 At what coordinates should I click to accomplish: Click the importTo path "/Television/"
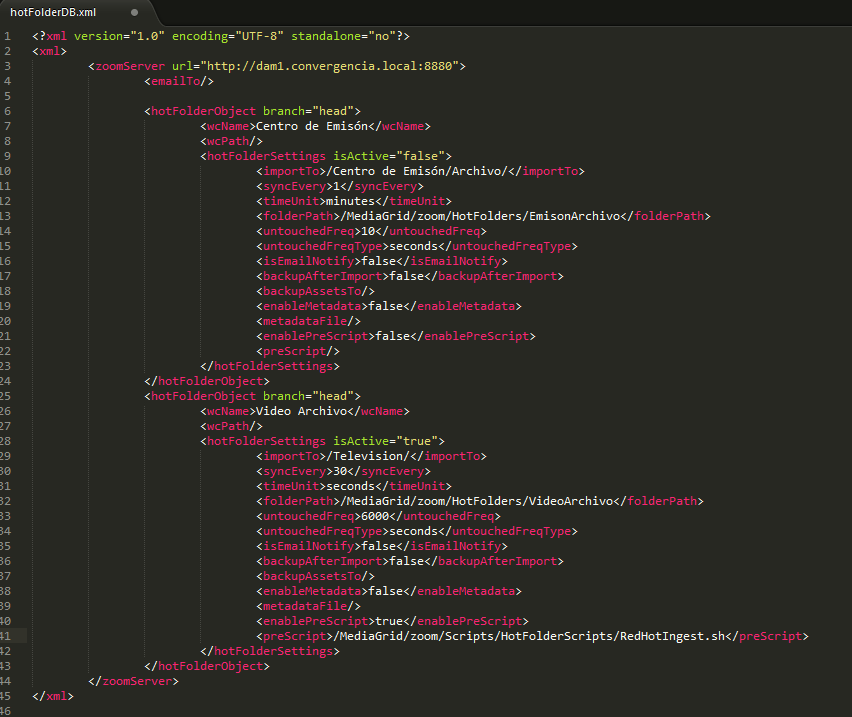click(368, 456)
